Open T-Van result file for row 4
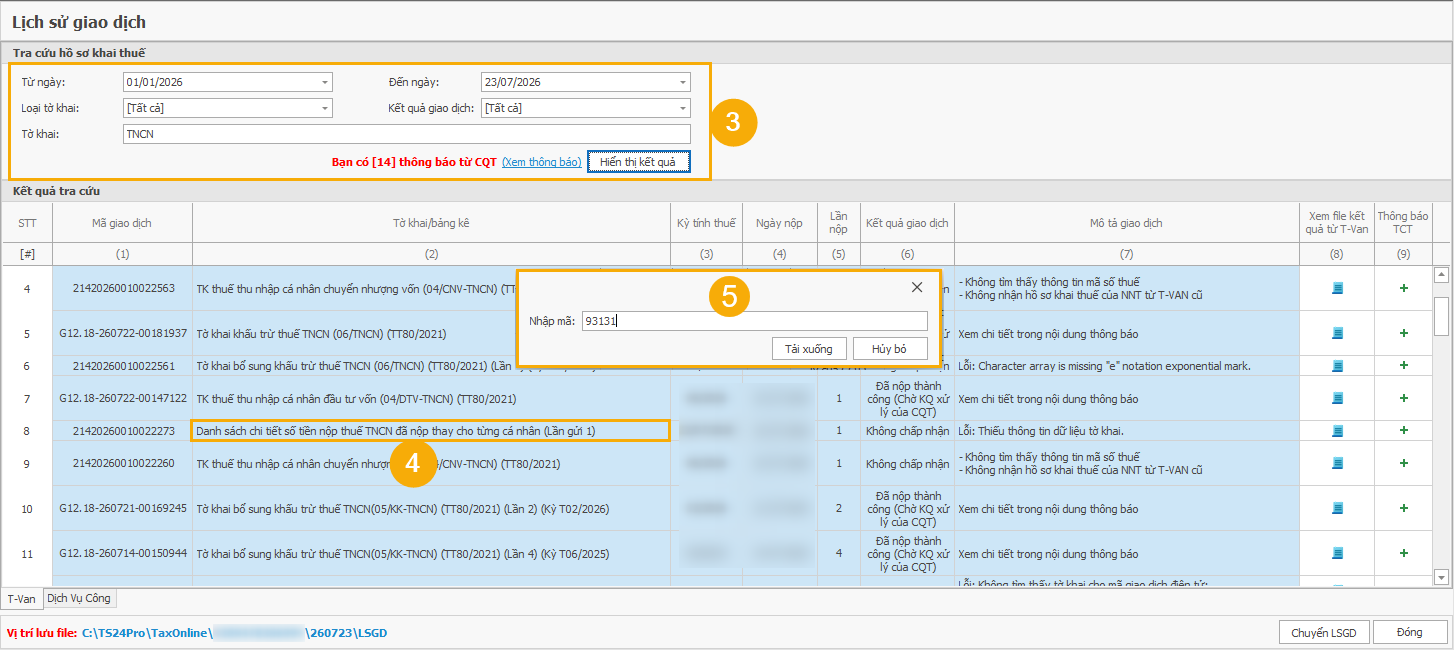Image resolution: width=1455 pixels, height=650 pixels. [x=1338, y=288]
